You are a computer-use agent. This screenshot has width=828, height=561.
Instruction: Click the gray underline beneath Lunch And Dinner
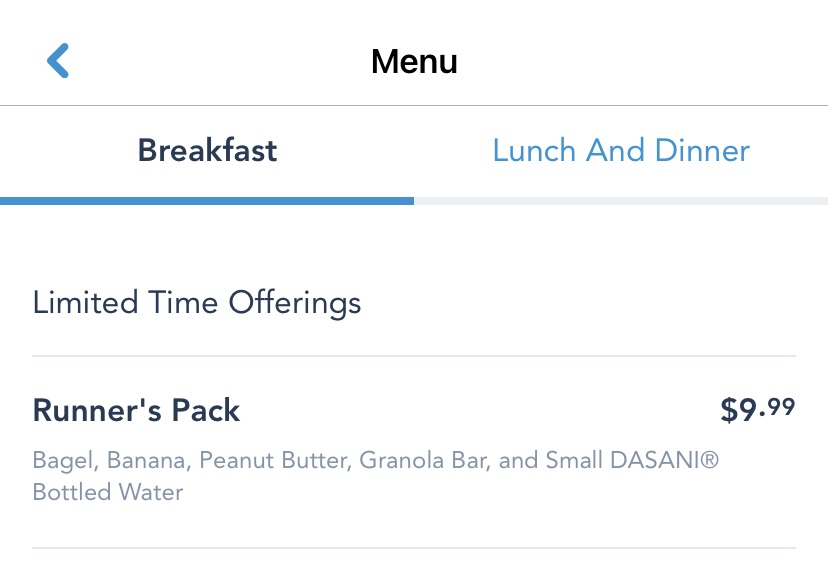coord(621,201)
